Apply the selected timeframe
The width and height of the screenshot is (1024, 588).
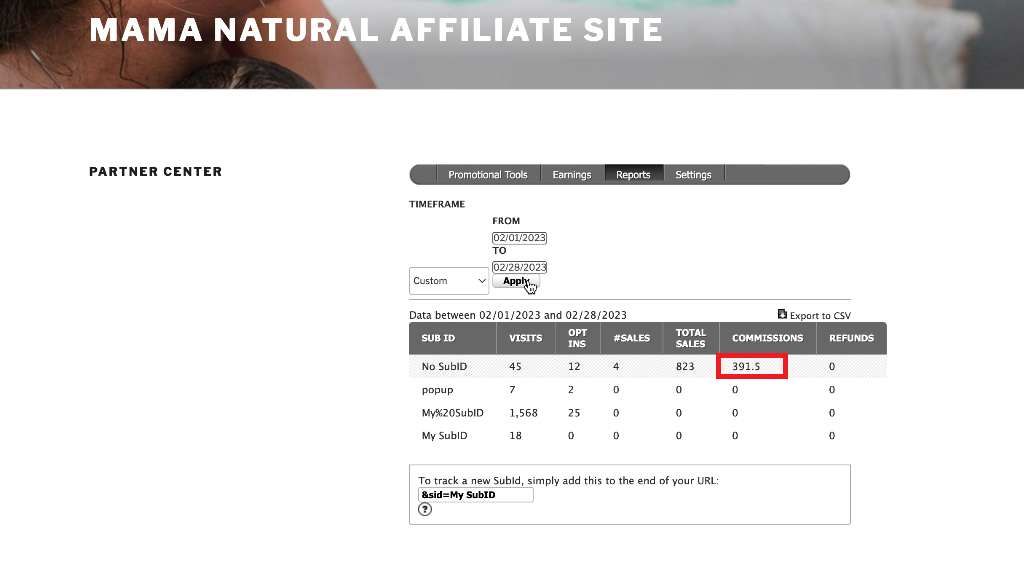pos(516,281)
